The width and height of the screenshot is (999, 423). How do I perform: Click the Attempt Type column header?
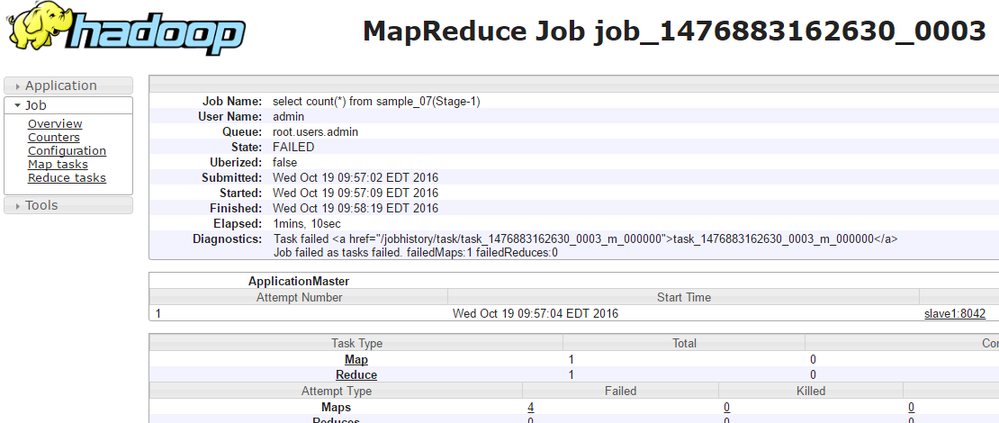coord(336,391)
